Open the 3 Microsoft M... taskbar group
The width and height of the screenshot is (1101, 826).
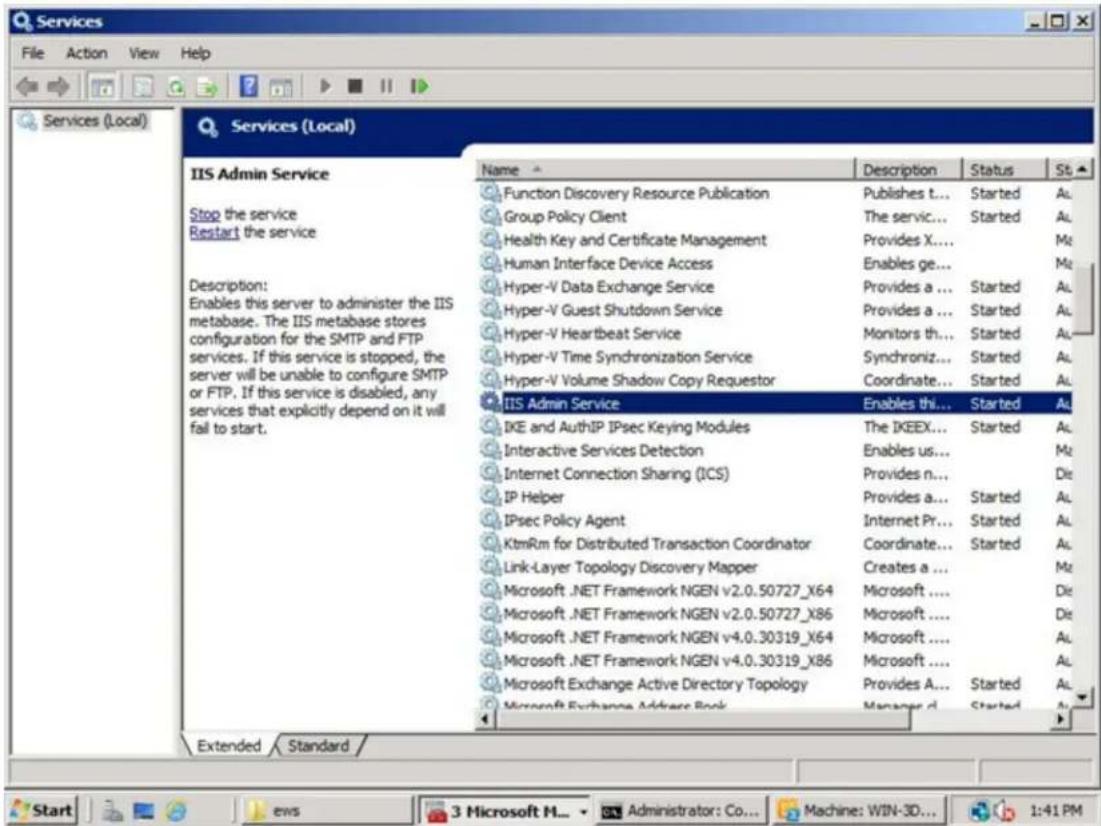[504, 811]
